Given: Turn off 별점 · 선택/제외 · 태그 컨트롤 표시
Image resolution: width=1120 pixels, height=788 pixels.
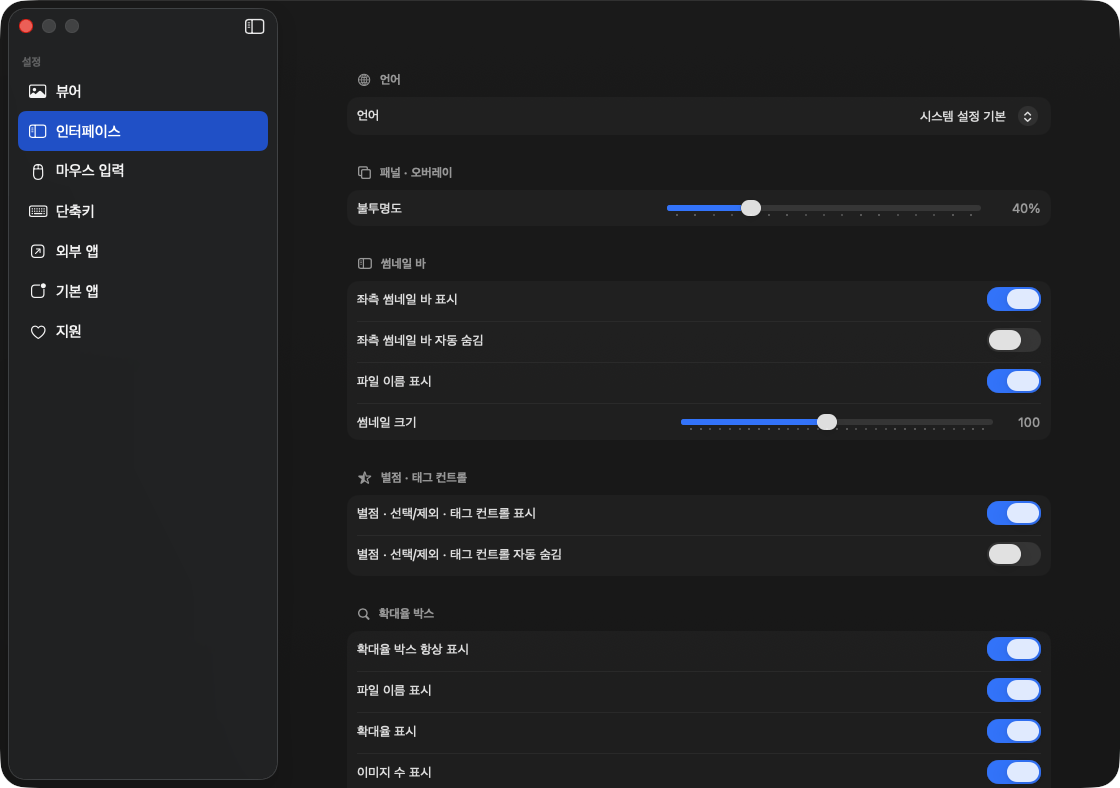Looking at the screenshot, I should point(1014,513).
